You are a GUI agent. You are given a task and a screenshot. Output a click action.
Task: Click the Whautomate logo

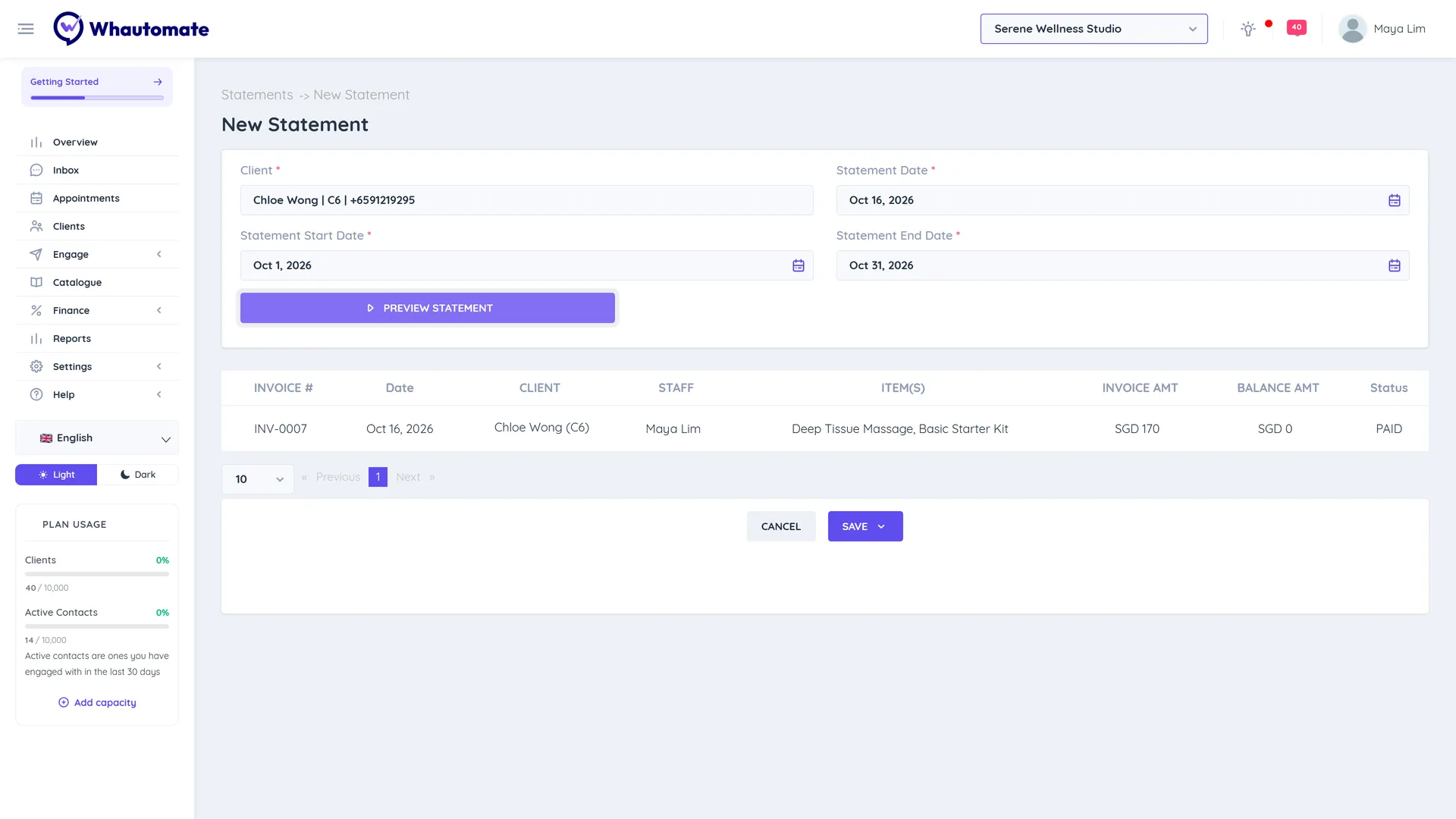131,29
